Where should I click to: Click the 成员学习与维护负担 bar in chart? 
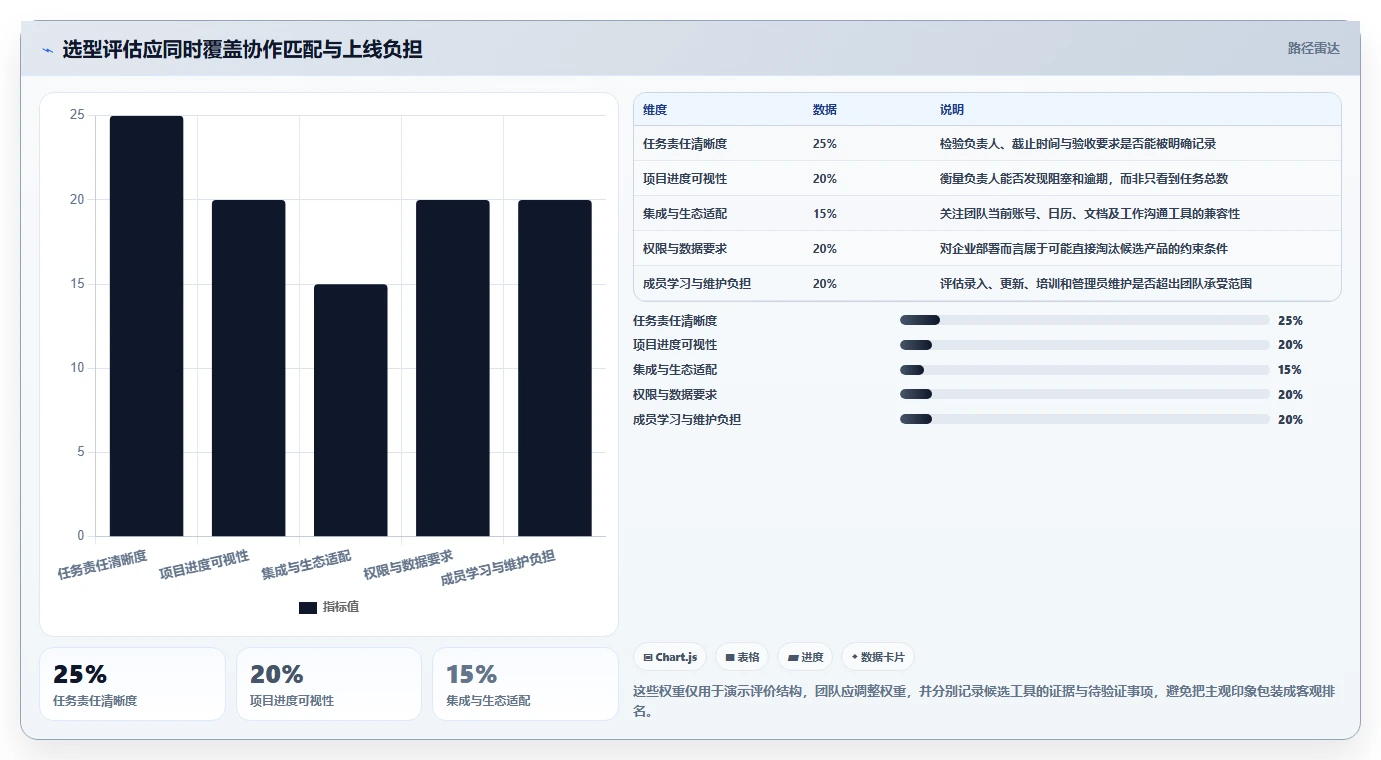click(554, 368)
